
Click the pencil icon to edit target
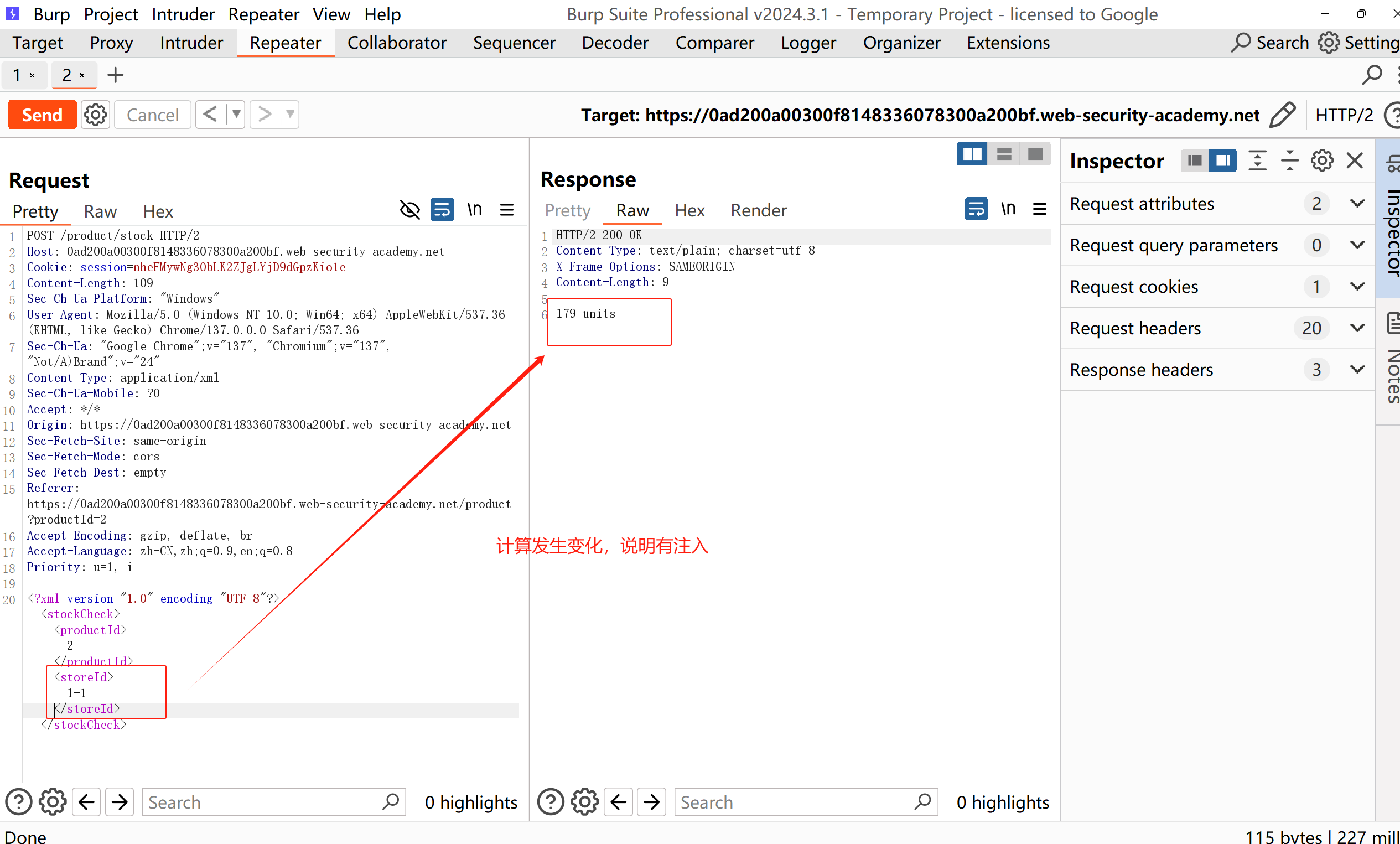pos(1282,115)
